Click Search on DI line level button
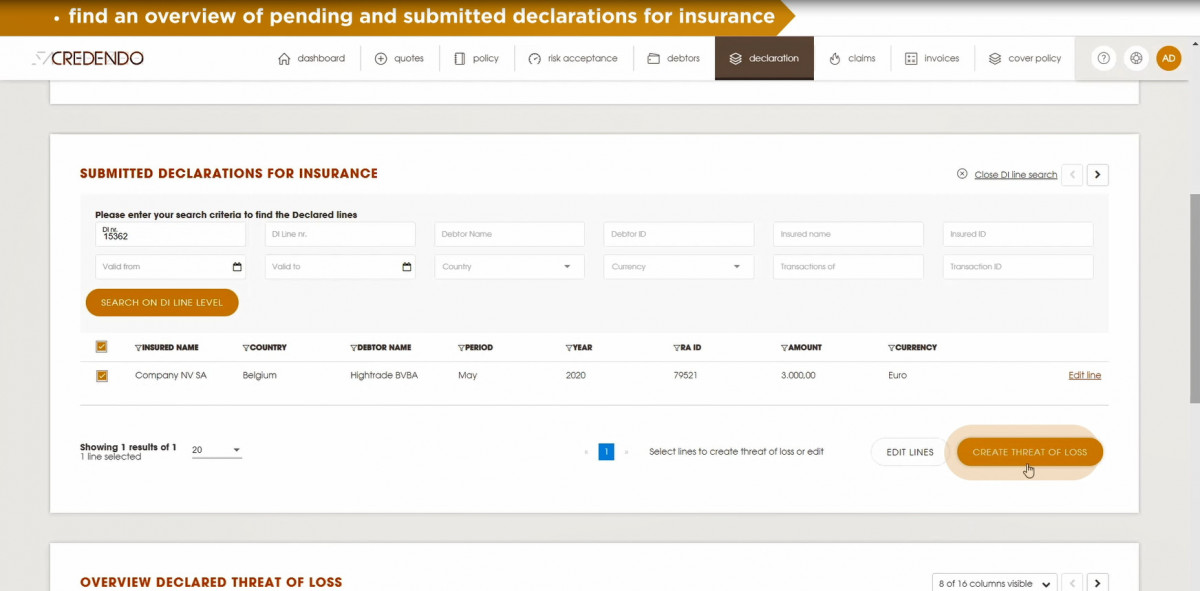Image resolution: width=1200 pixels, height=591 pixels. point(162,302)
